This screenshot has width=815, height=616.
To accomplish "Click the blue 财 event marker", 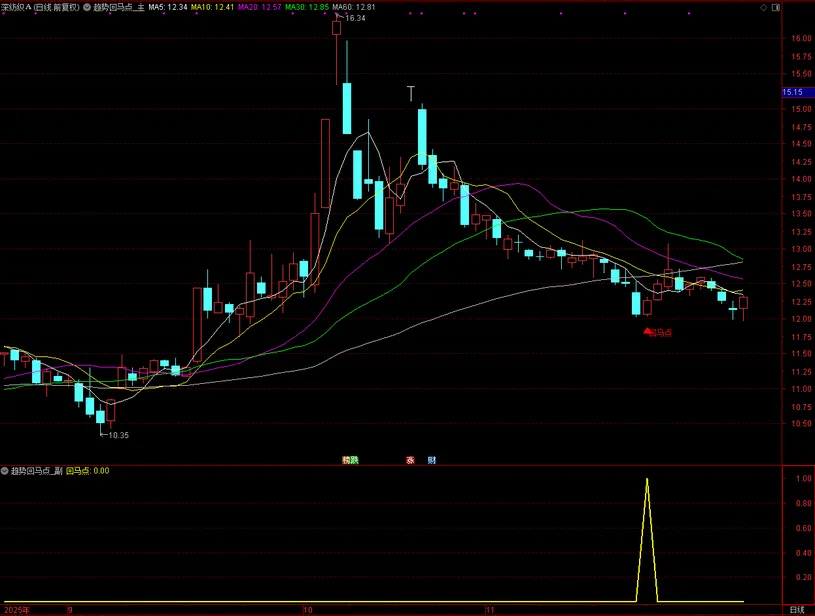I will [431, 460].
